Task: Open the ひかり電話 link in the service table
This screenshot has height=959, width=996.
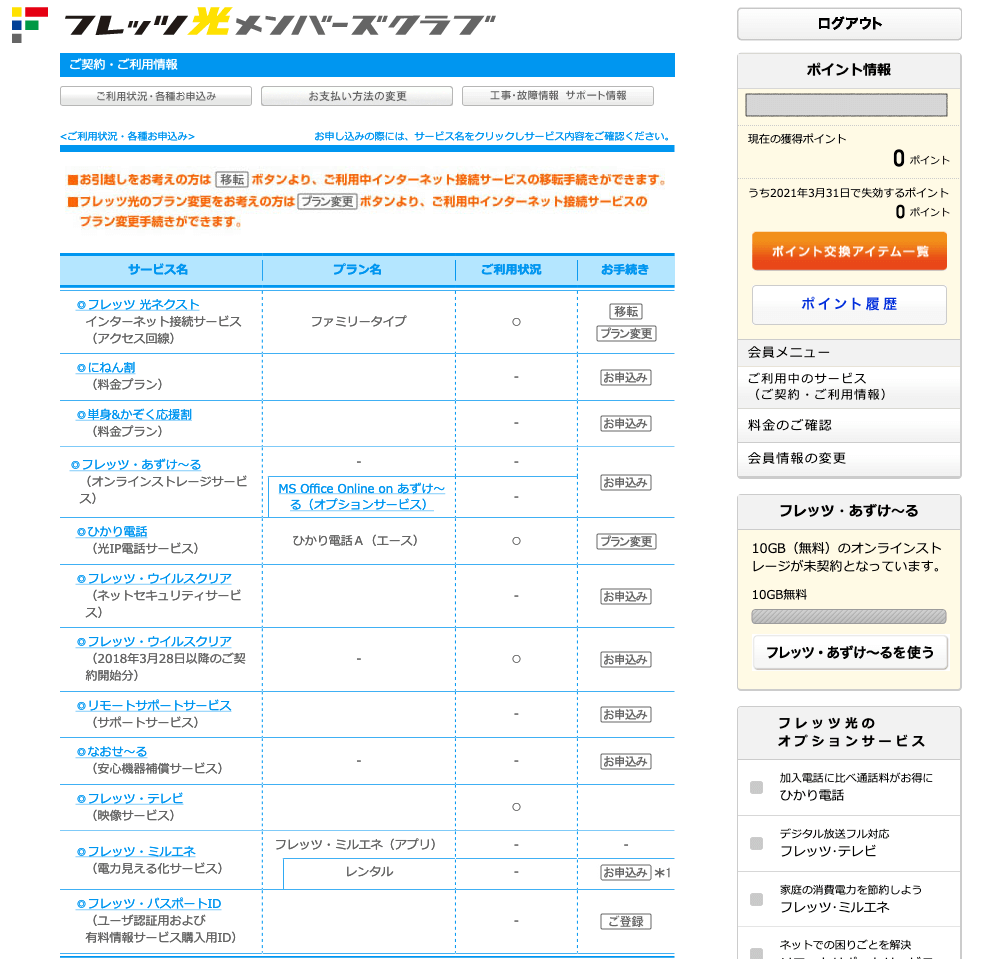Action: tap(112, 532)
